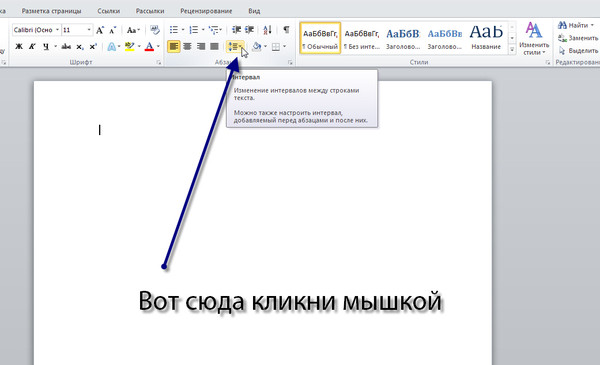This screenshot has height=365, width=600.
Task: Toggle superscript x² formatting
Action: point(93,47)
